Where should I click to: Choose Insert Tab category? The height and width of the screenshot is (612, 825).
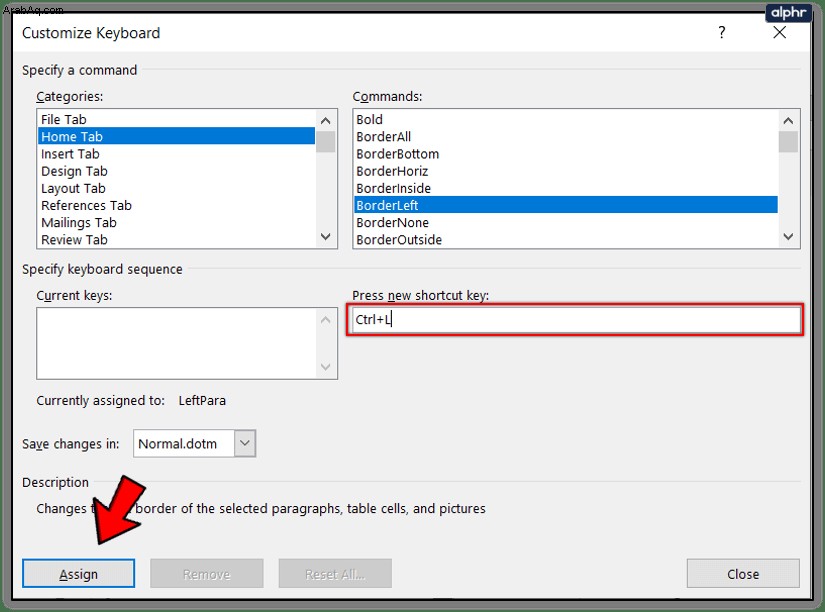[177, 154]
